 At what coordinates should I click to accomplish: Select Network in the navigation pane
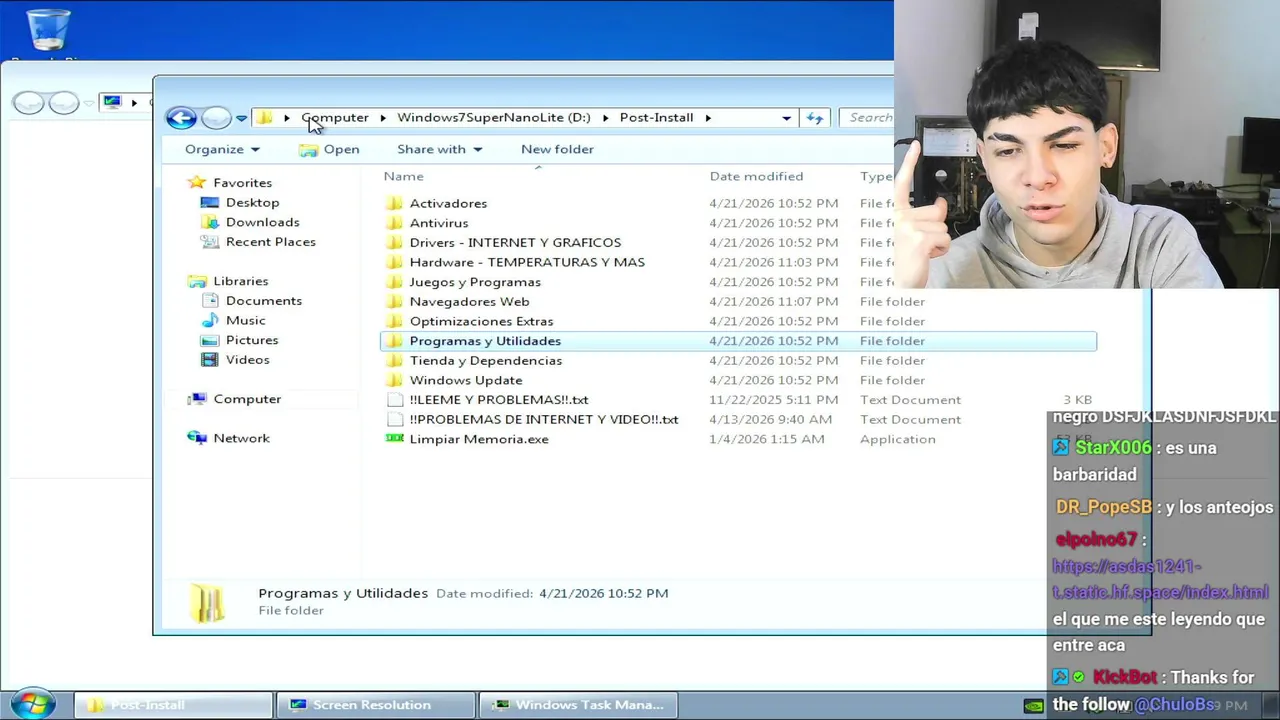(x=241, y=438)
